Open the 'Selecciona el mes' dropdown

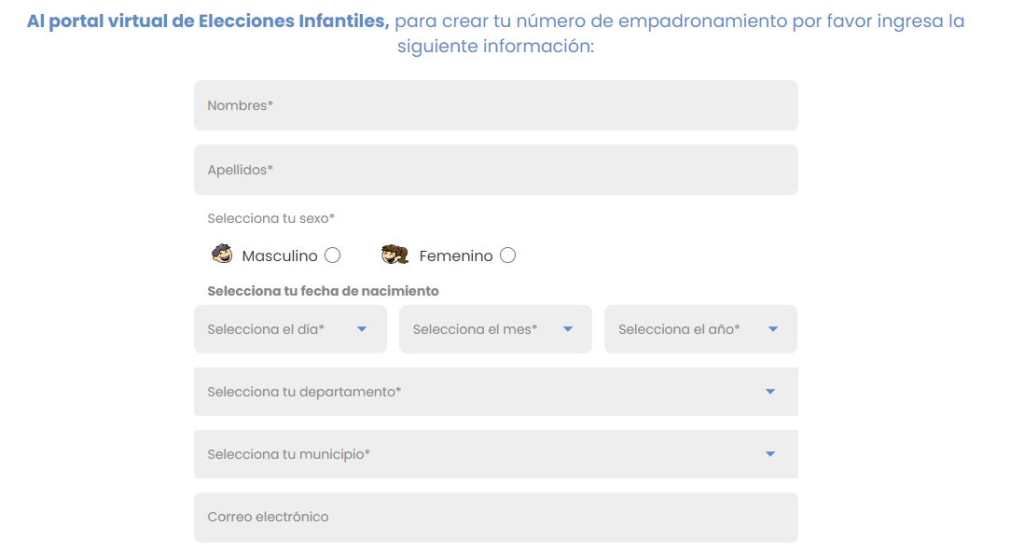coord(486,329)
